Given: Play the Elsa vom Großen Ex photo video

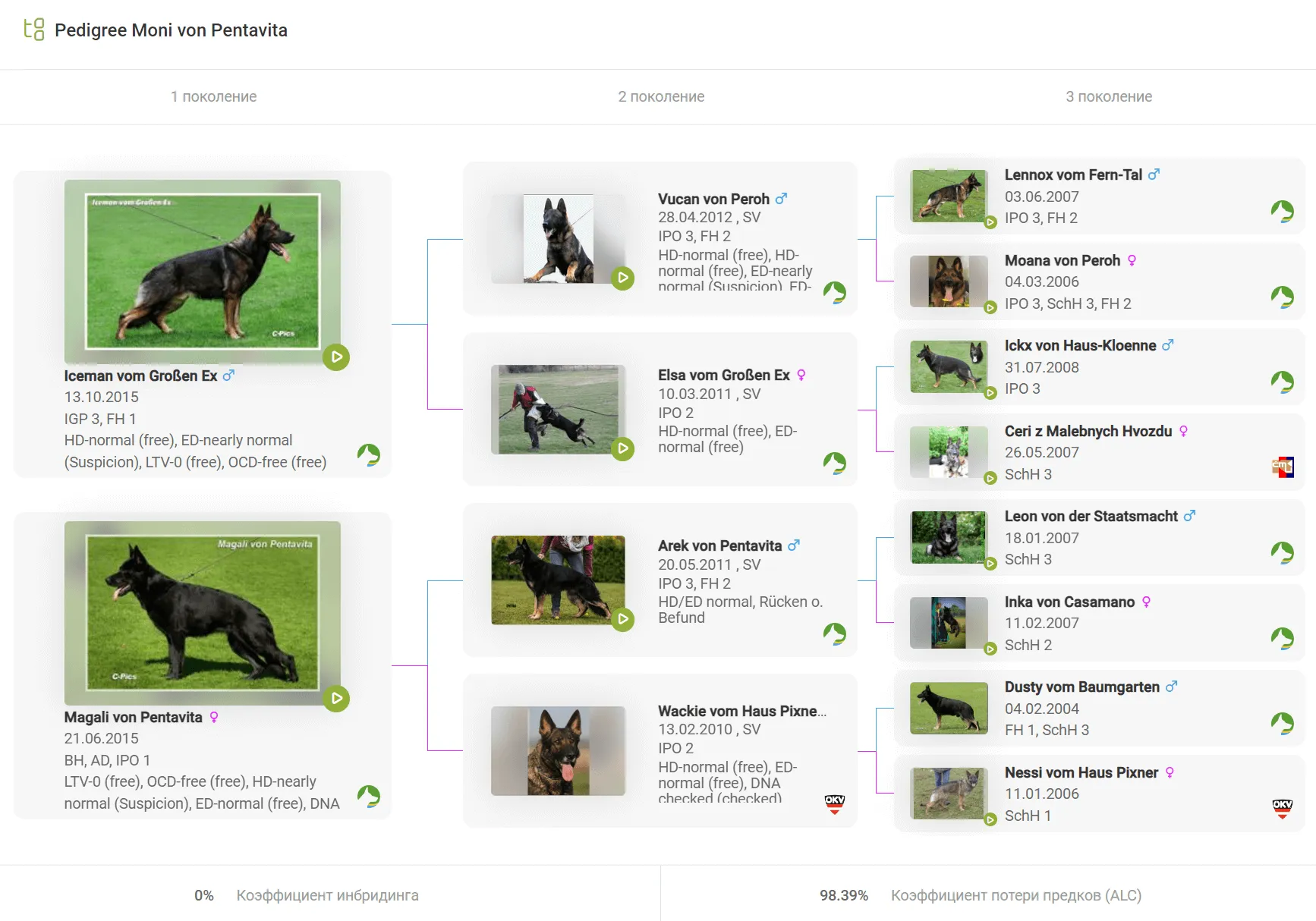Looking at the screenshot, I should click(622, 448).
